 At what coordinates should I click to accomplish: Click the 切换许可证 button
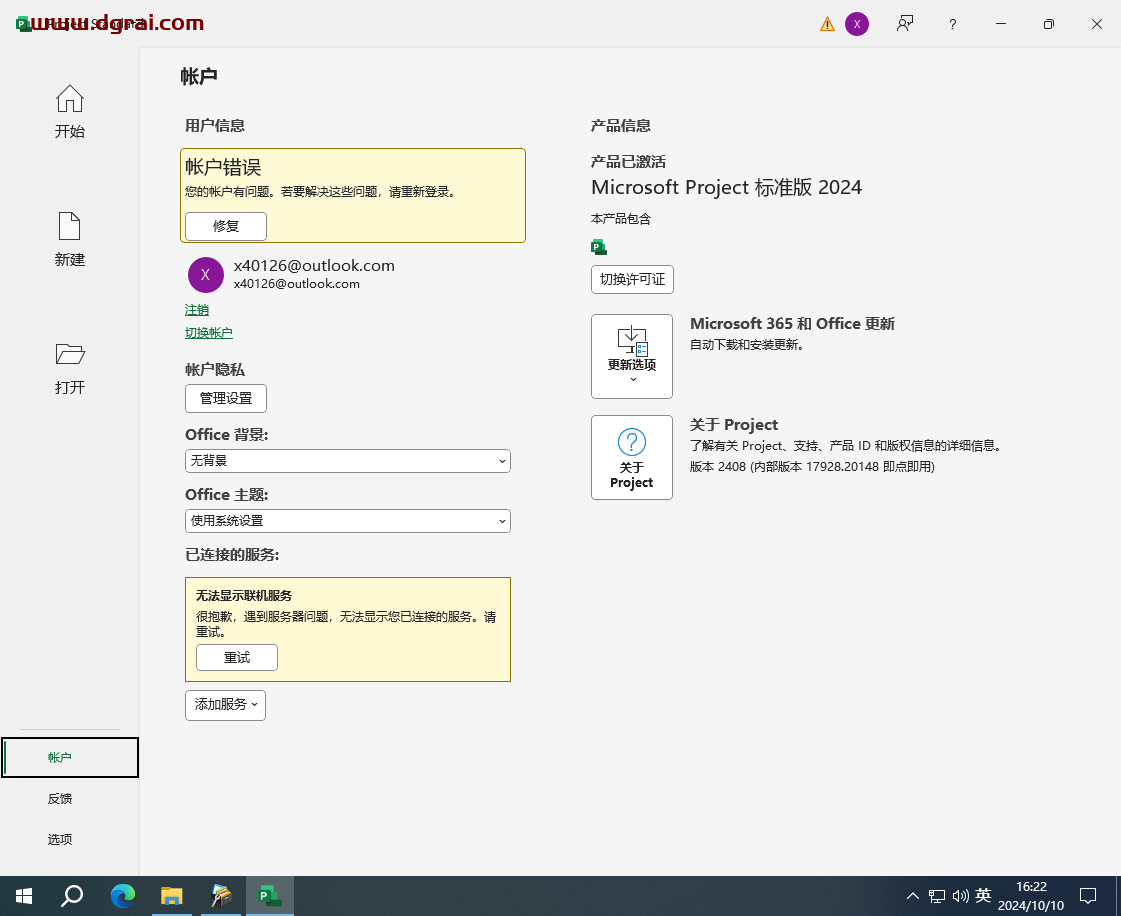click(632, 279)
